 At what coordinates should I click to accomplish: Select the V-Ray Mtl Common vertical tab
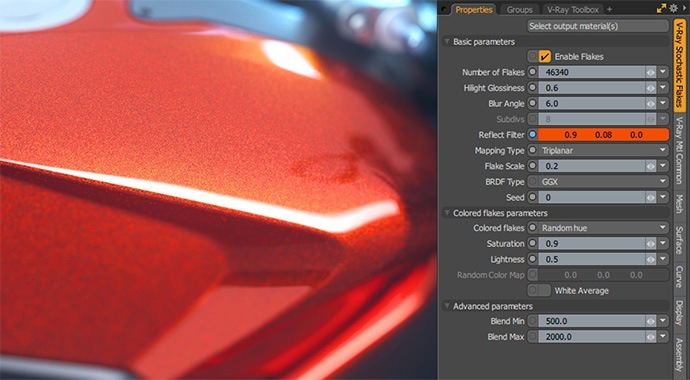coord(680,150)
